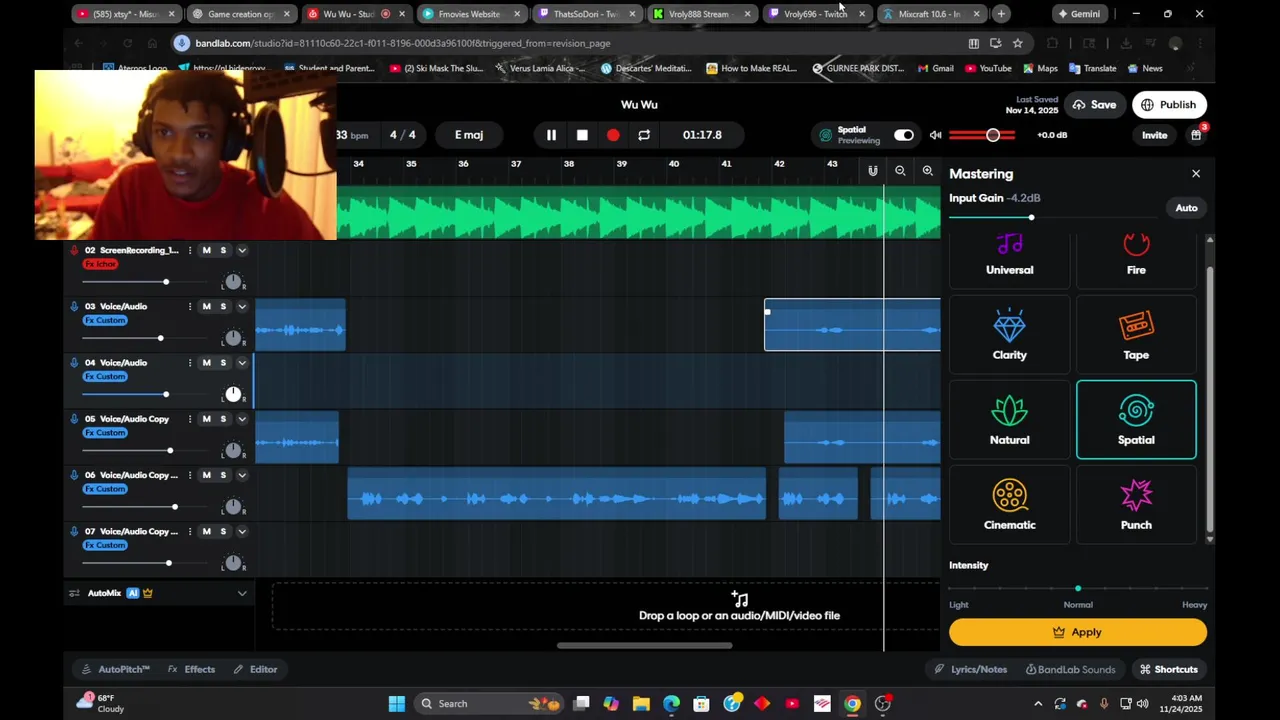
Task: Click the Auto input gain button
Action: [x=1186, y=208]
